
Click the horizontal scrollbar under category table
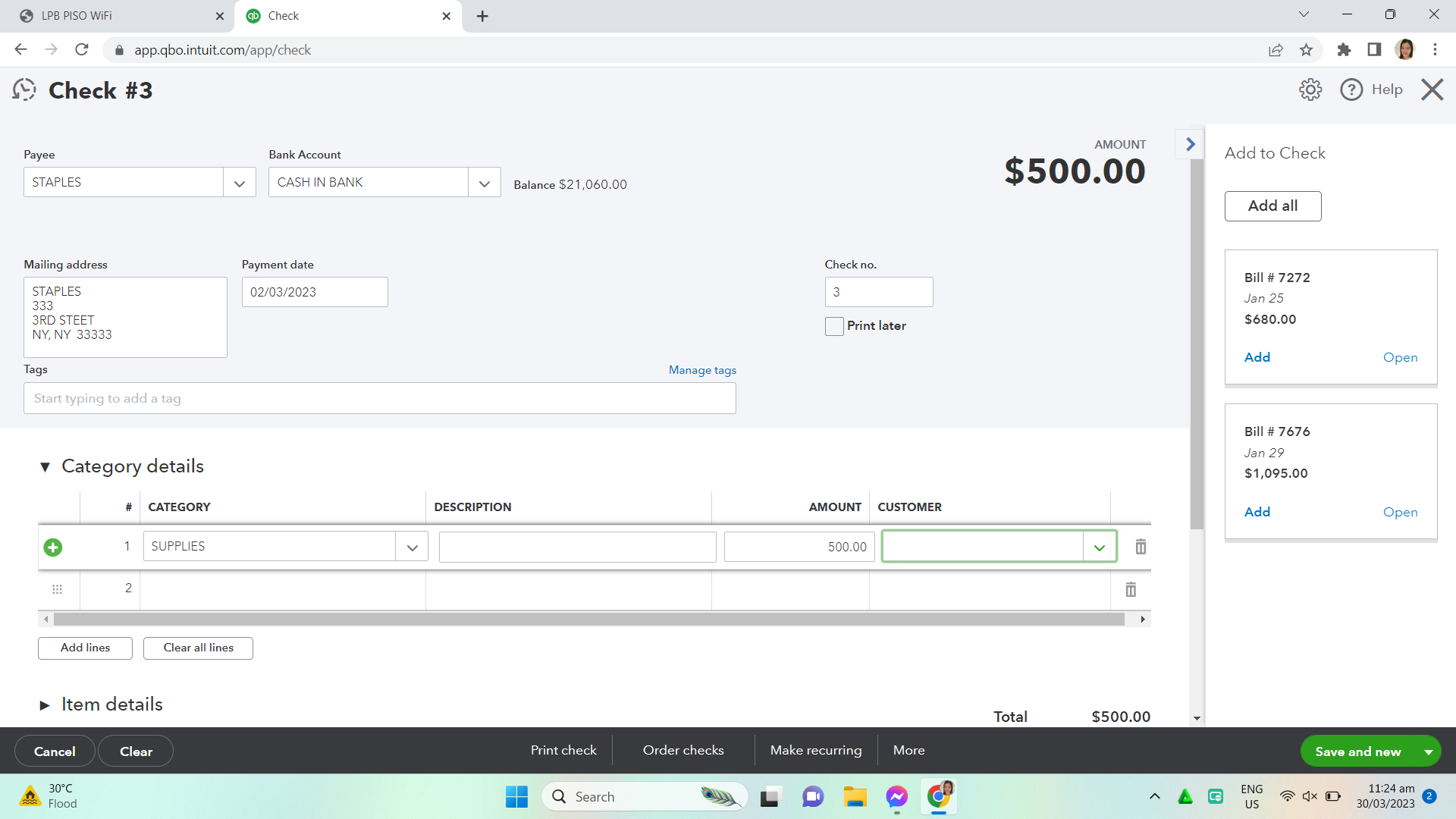pyautogui.click(x=588, y=620)
